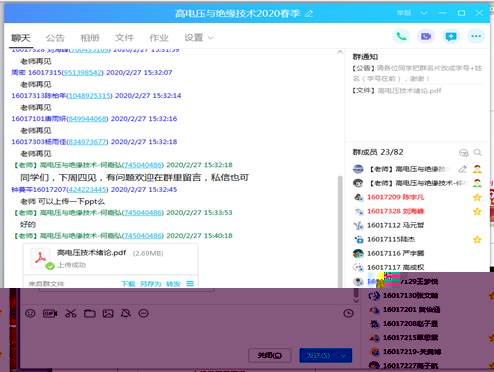
Task: Click the 举报 report link in title bar
Action: click(x=404, y=13)
